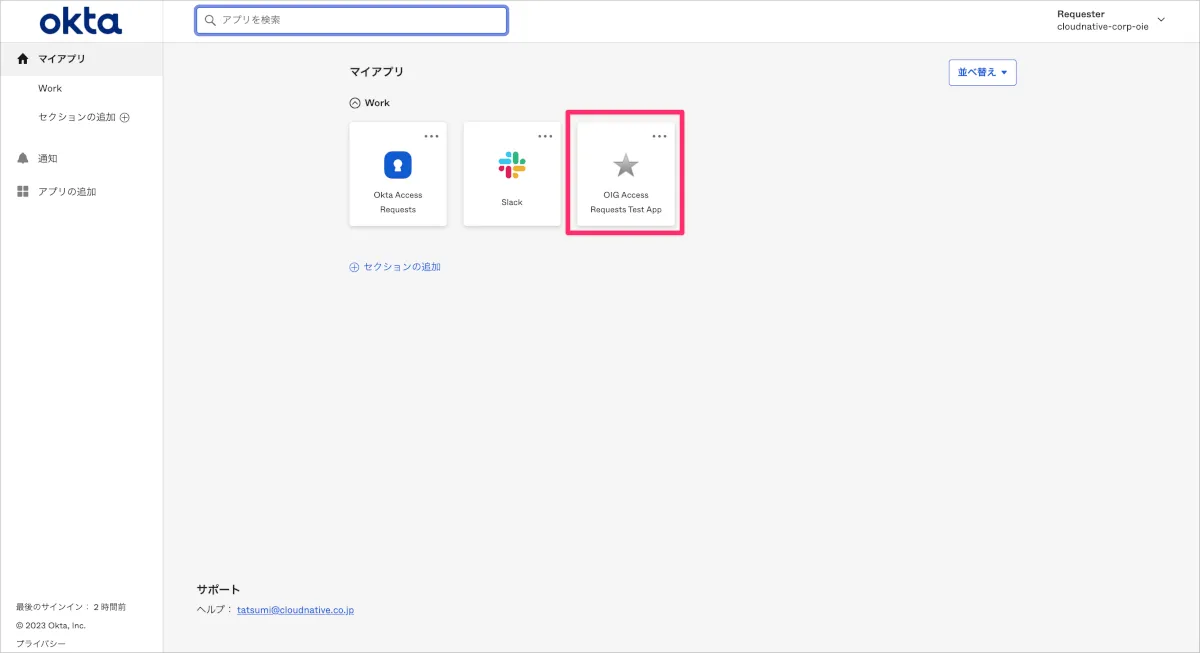Open three-dot menu on Okta Access Requests tile
The image size is (1200, 653).
click(431, 136)
